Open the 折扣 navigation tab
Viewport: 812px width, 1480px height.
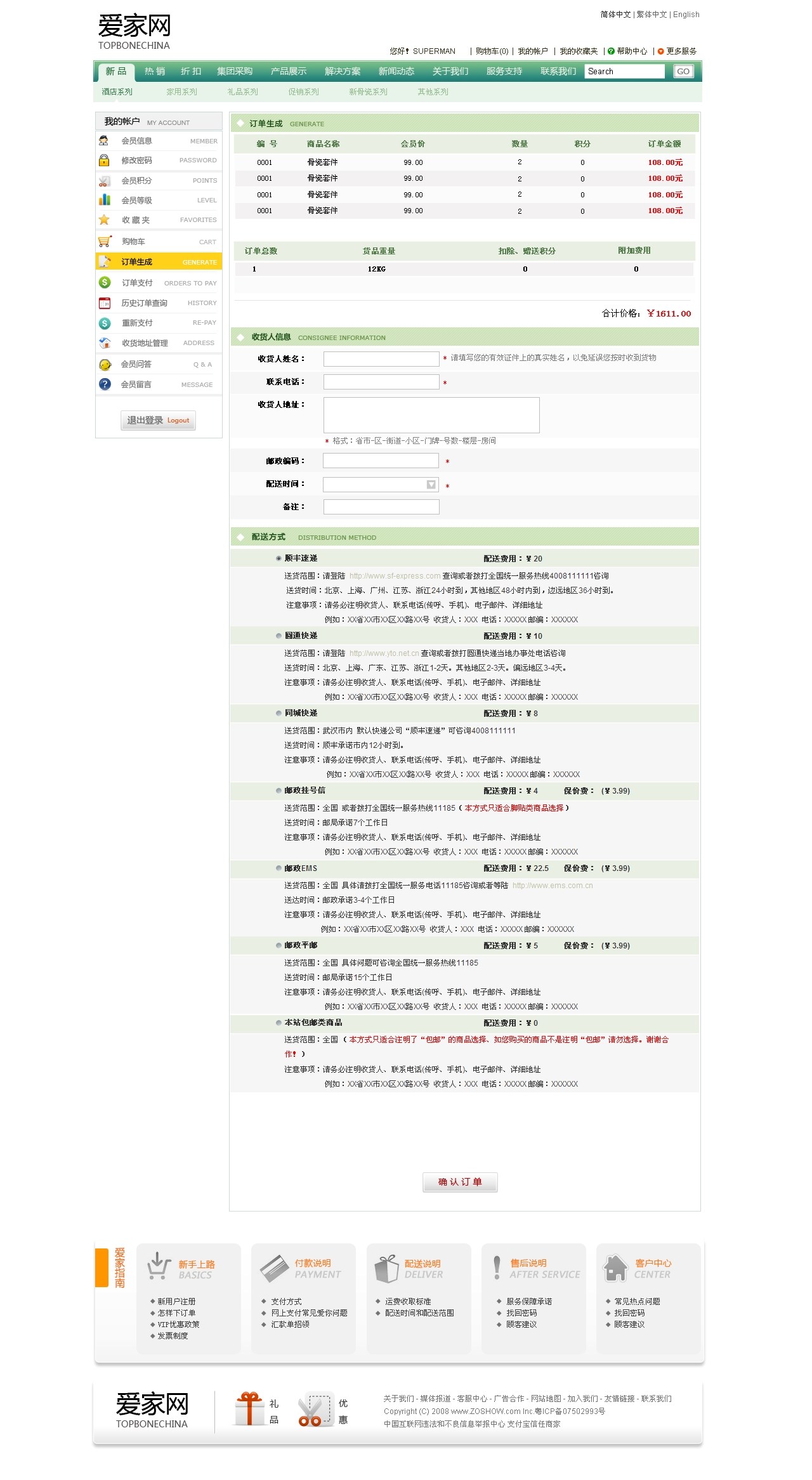[x=191, y=71]
